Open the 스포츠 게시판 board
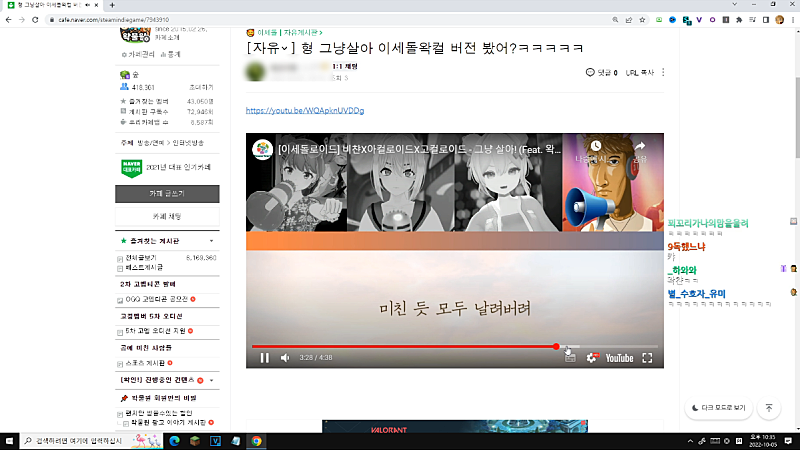 pos(145,363)
